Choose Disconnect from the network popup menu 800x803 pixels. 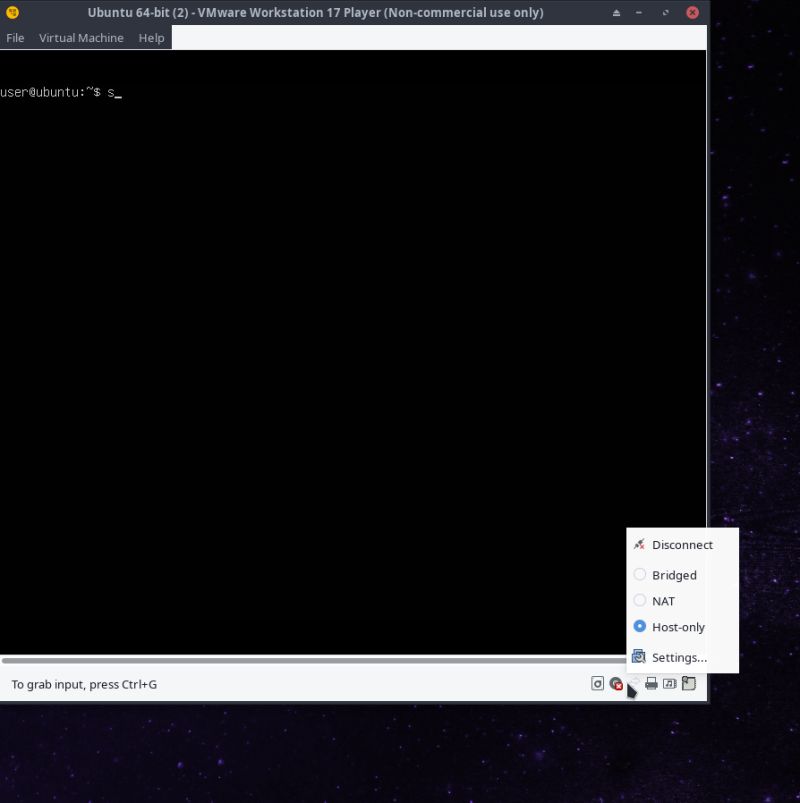click(682, 544)
